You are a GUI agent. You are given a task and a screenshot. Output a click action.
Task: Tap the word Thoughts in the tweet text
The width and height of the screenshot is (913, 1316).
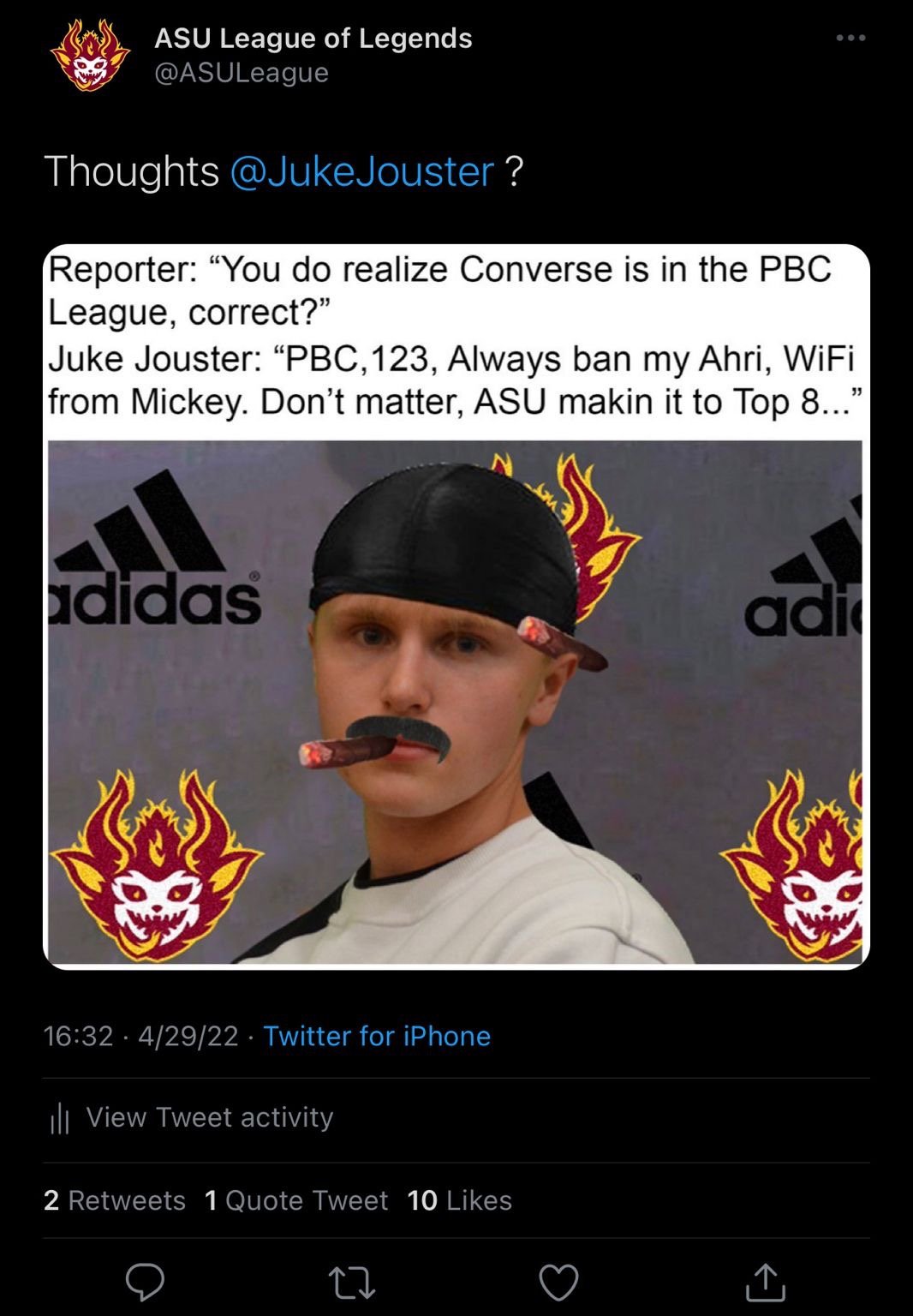click(132, 171)
